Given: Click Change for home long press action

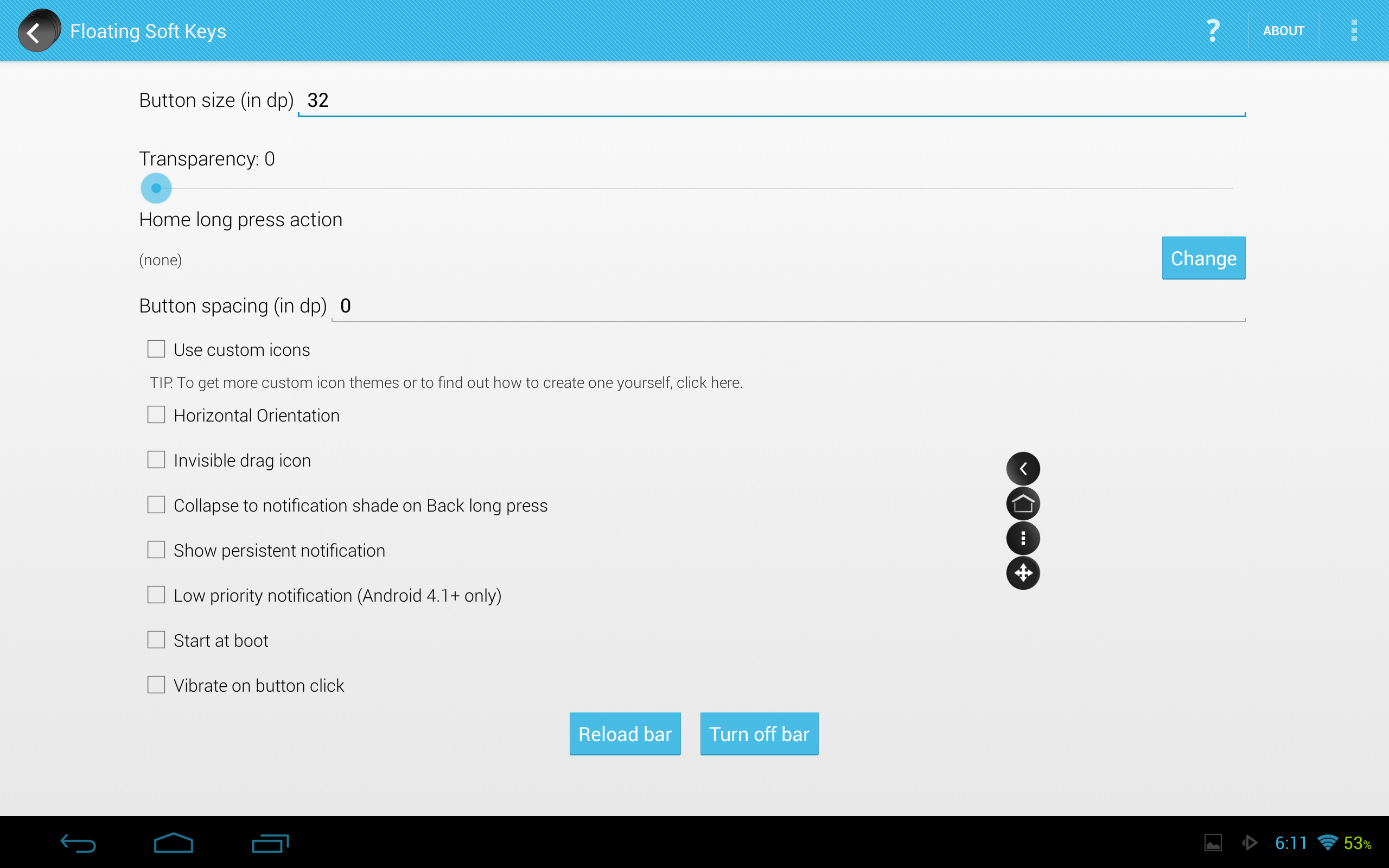Looking at the screenshot, I should click(1203, 258).
